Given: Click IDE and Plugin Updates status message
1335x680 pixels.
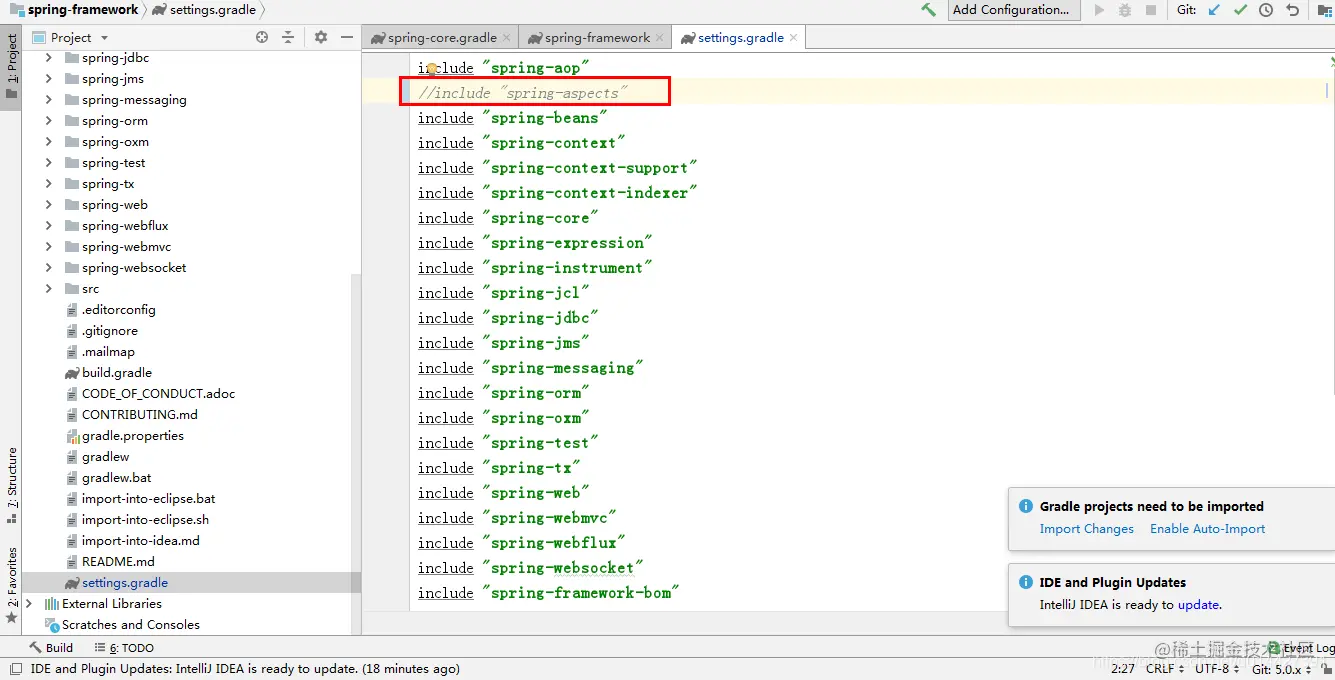Looking at the screenshot, I should (x=245, y=669).
